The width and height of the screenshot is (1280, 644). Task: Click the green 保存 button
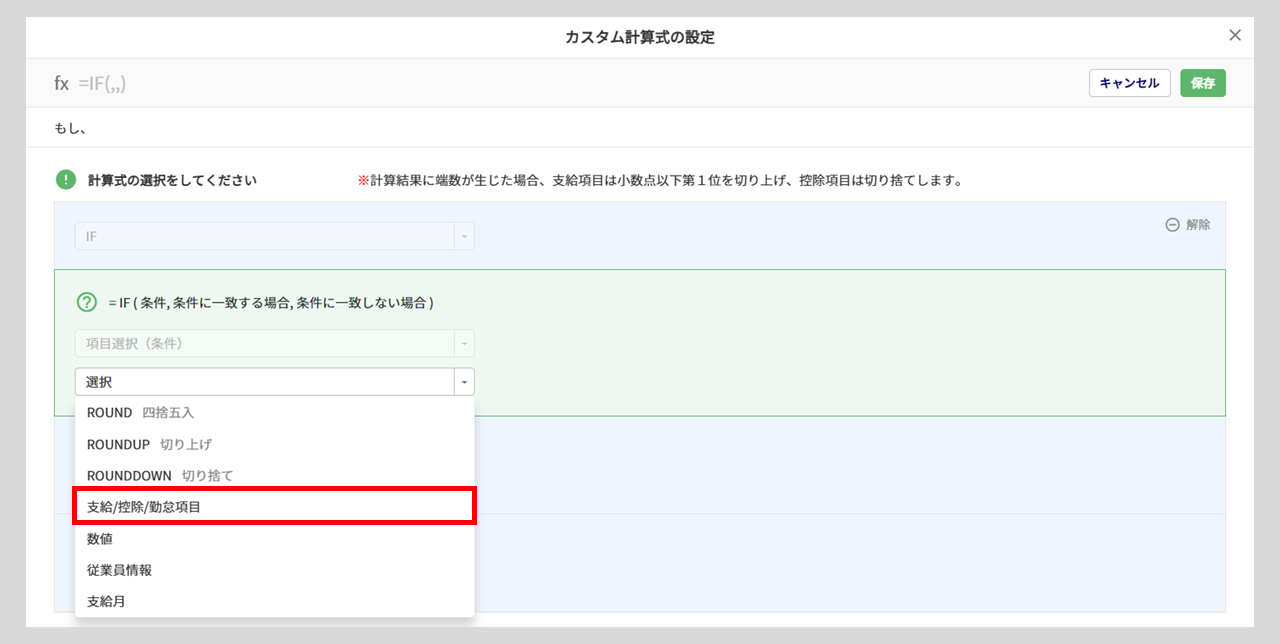click(x=1202, y=83)
